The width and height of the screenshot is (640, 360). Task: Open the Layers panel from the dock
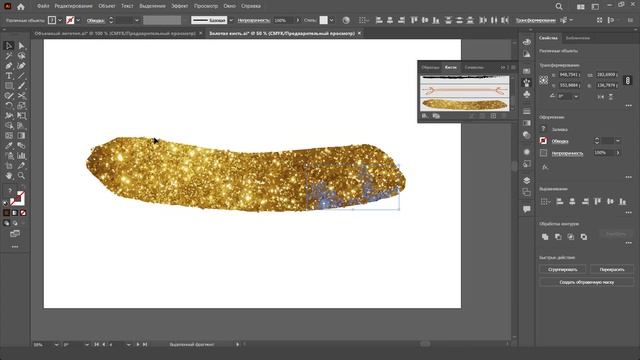(x=527, y=180)
